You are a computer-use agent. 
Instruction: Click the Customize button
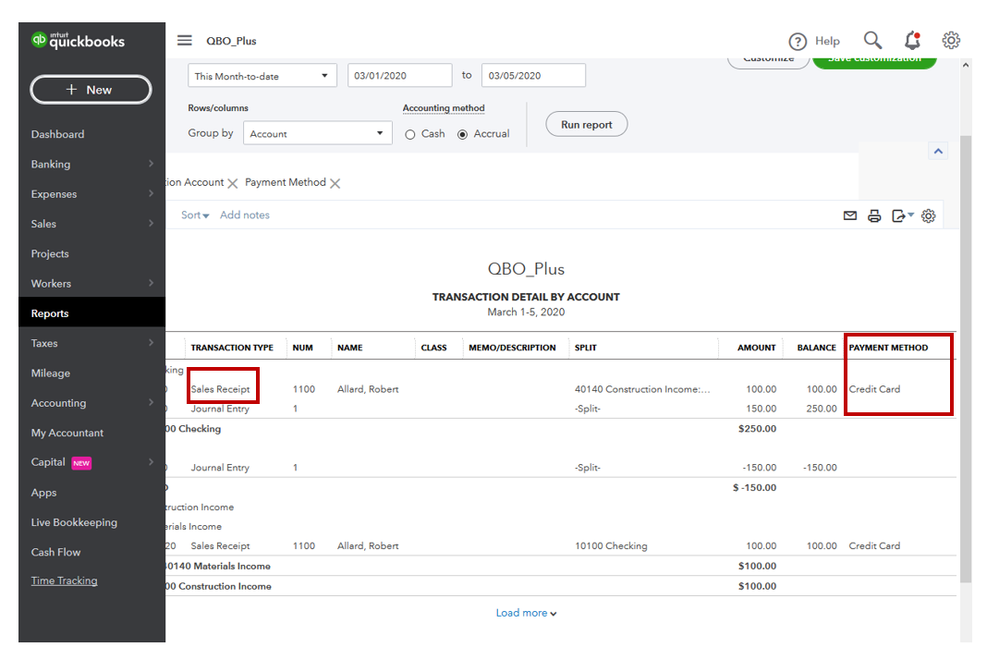click(x=768, y=62)
